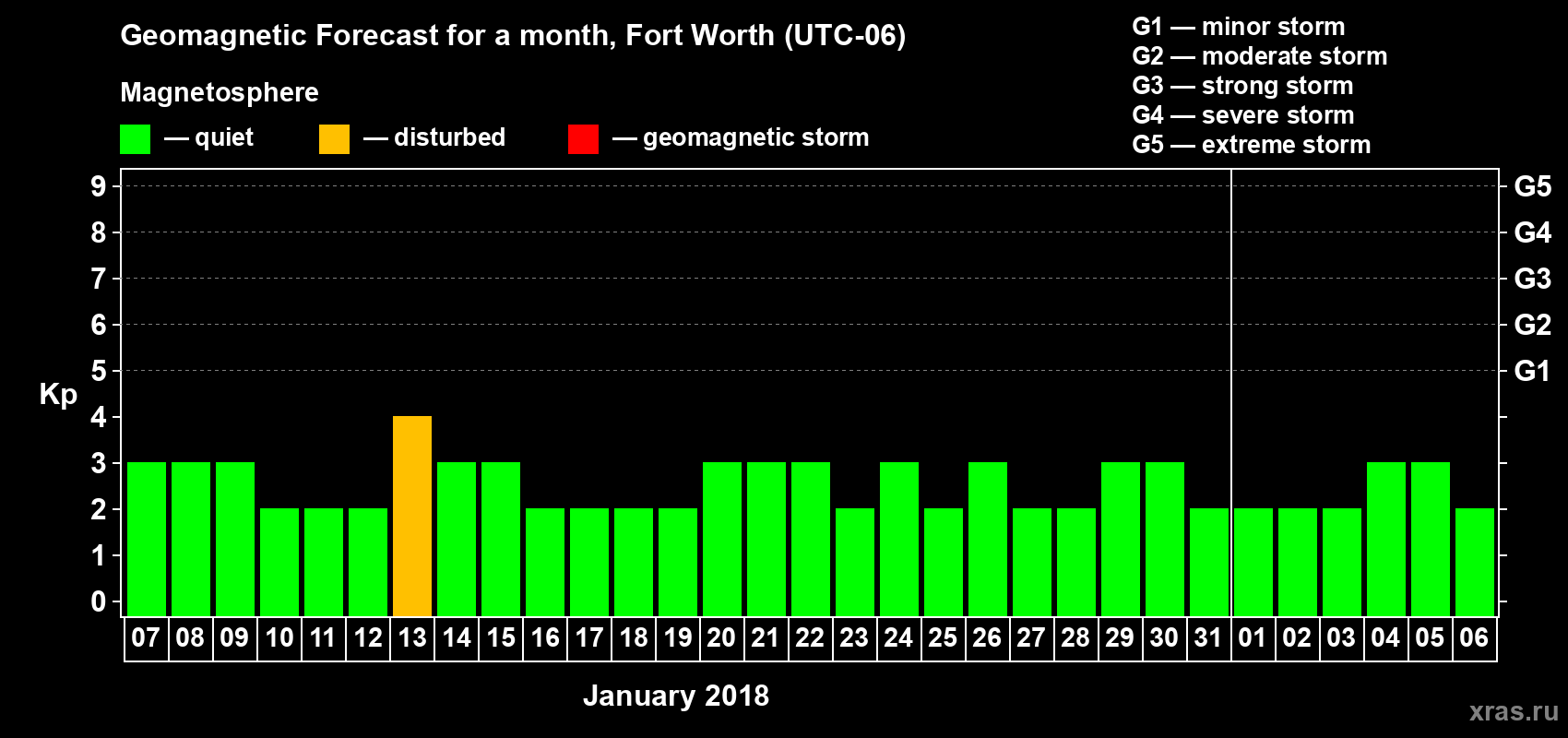Click 'G3 — strong storm' legend text
The width and height of the screenshot is (1568, 738).
[x=1243, y=86]
